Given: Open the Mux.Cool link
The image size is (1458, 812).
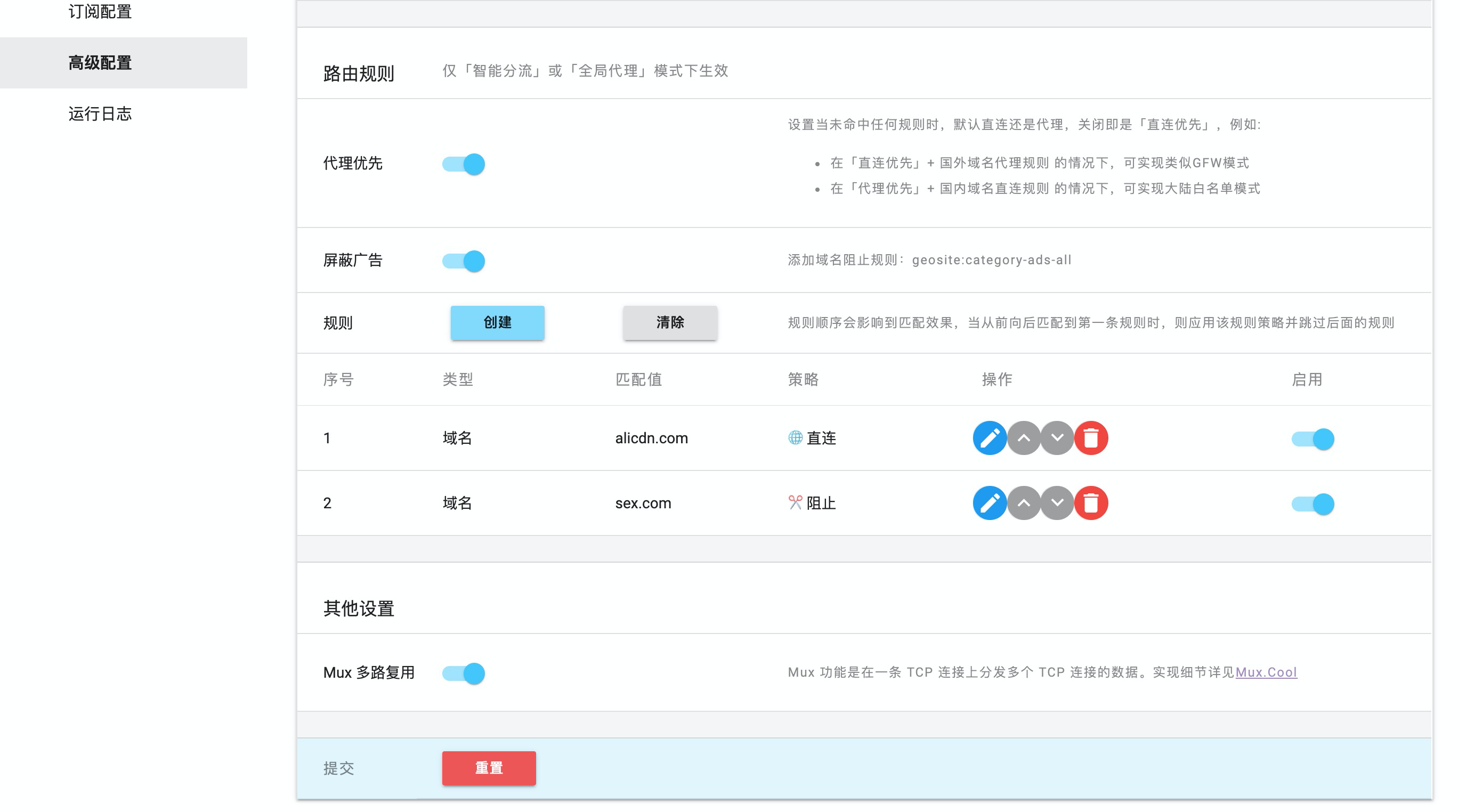Looking at the screenshot, I should [x=1266, y=672].
